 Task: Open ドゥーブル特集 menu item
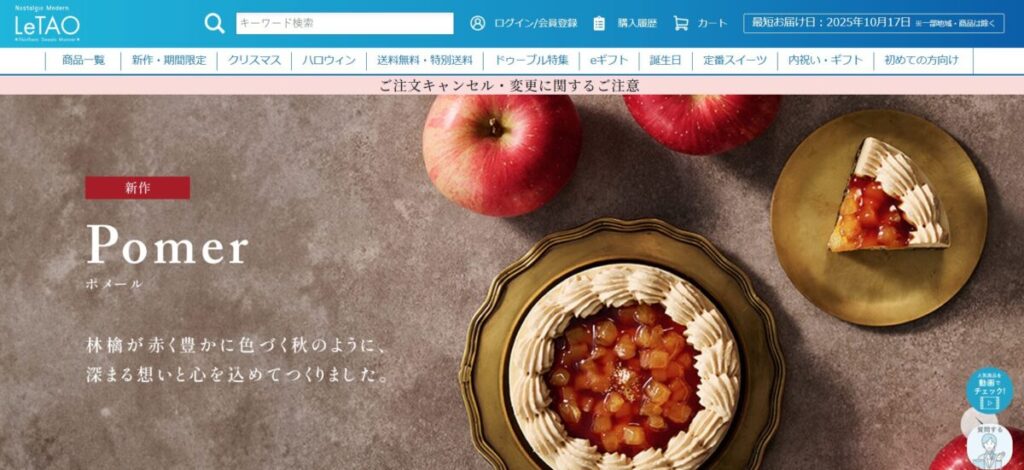click(532, 61)
